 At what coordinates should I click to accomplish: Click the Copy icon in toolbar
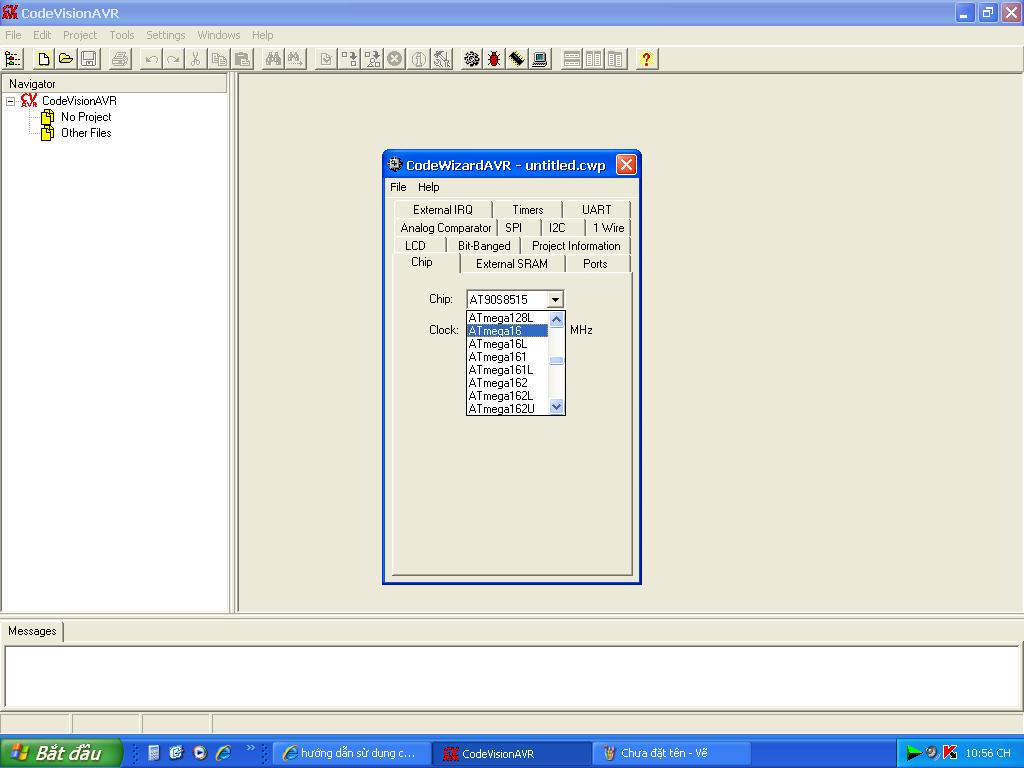[219, 59]
